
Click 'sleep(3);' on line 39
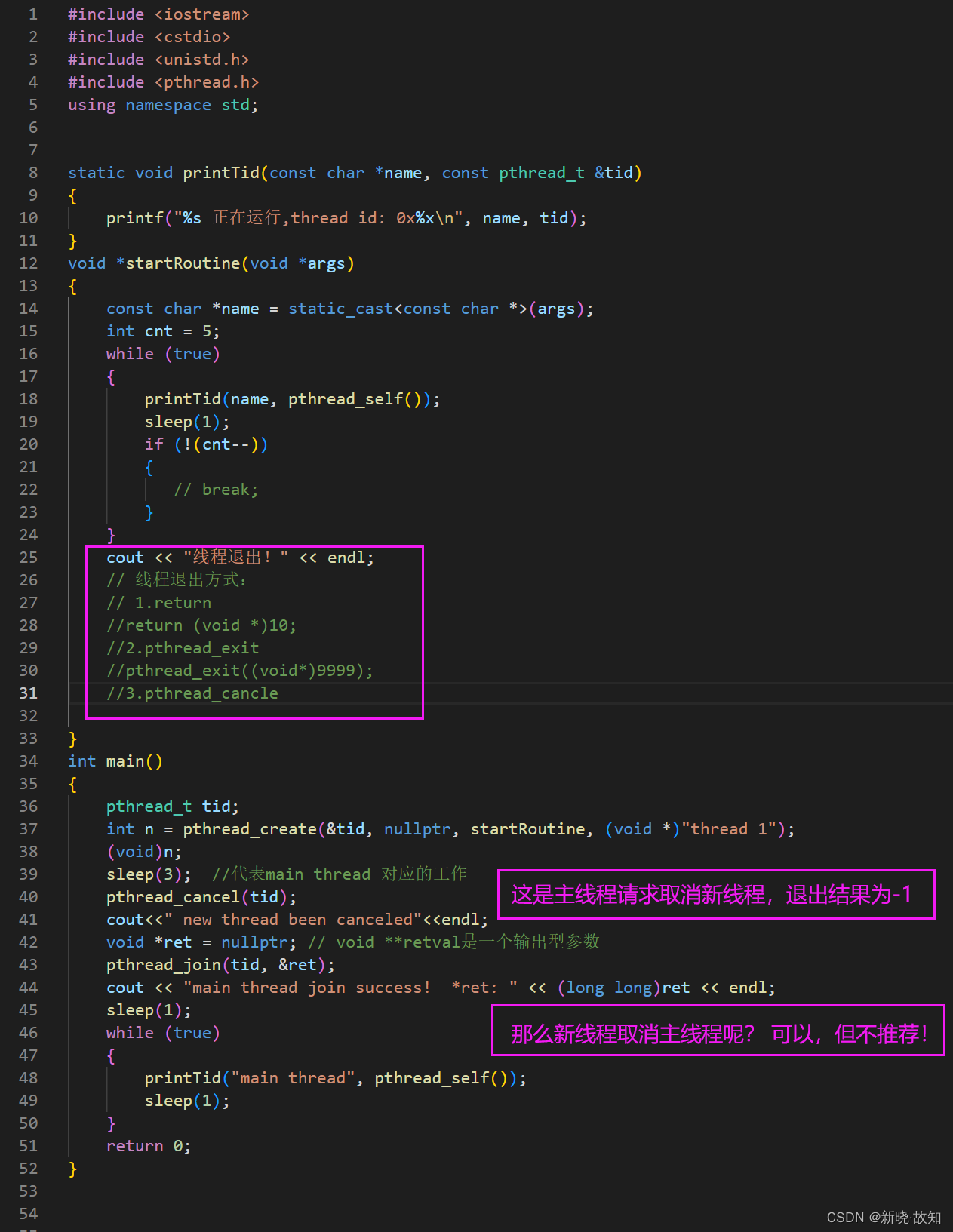pyautogui.click(x=149, y=874)
